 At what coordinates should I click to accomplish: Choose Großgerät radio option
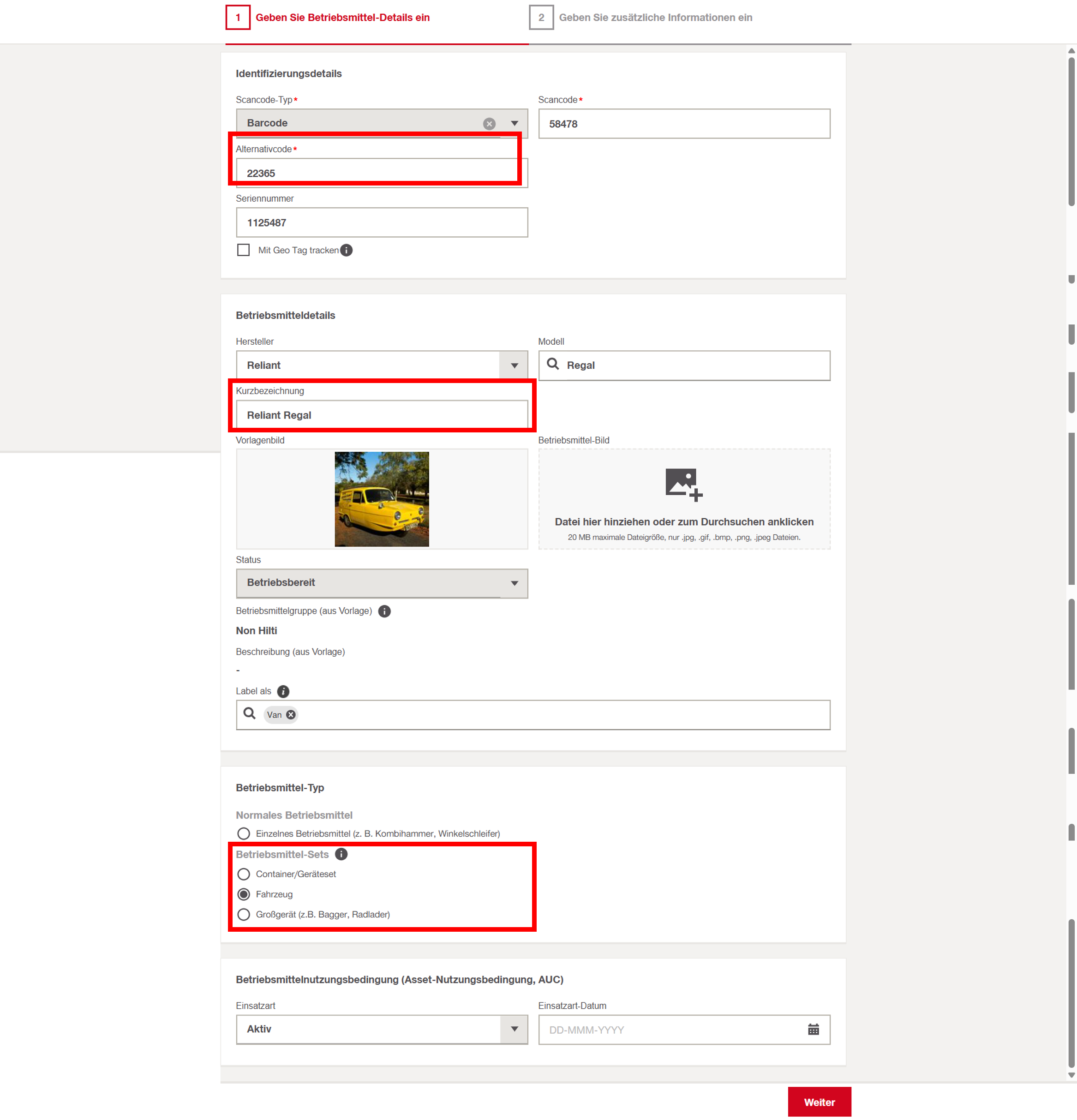[x=243, y=915]
